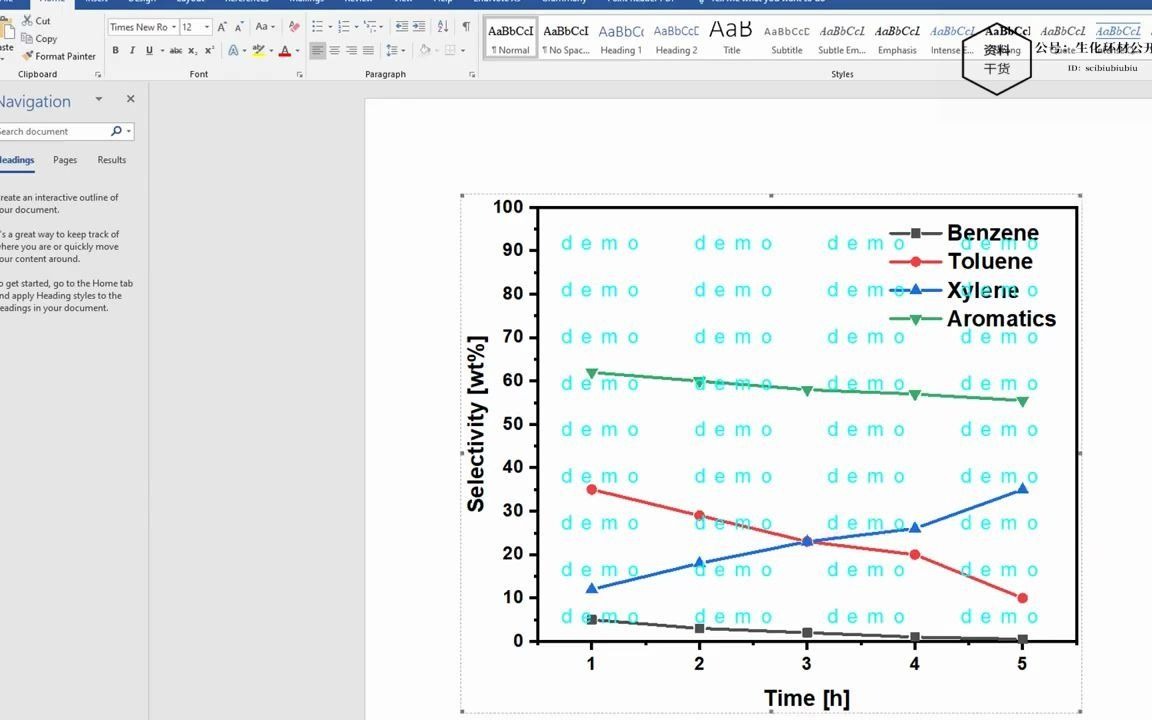
Task: Apply red font color
Action: click(x=285, y=51)
